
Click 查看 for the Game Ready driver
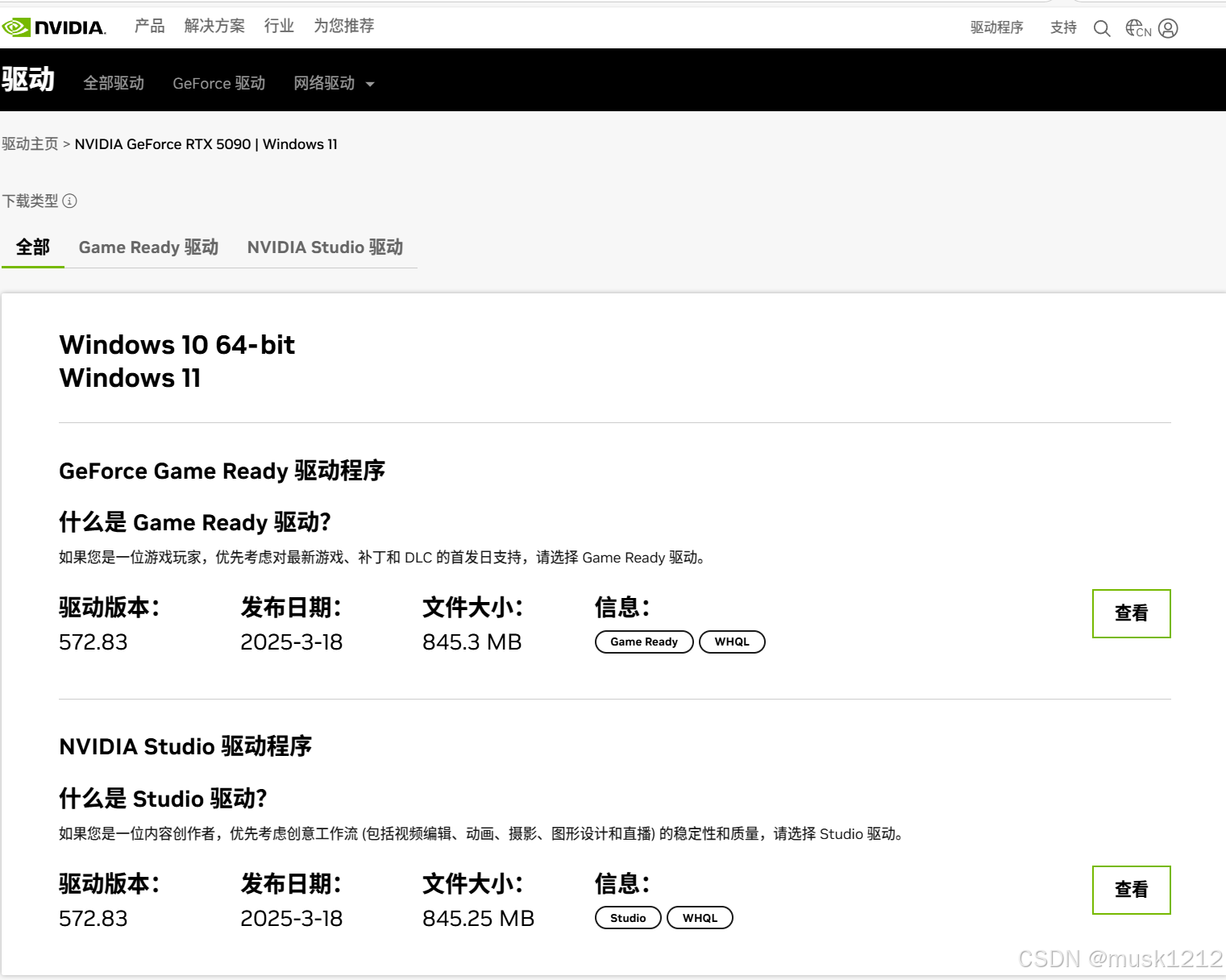pos(1131,613)
